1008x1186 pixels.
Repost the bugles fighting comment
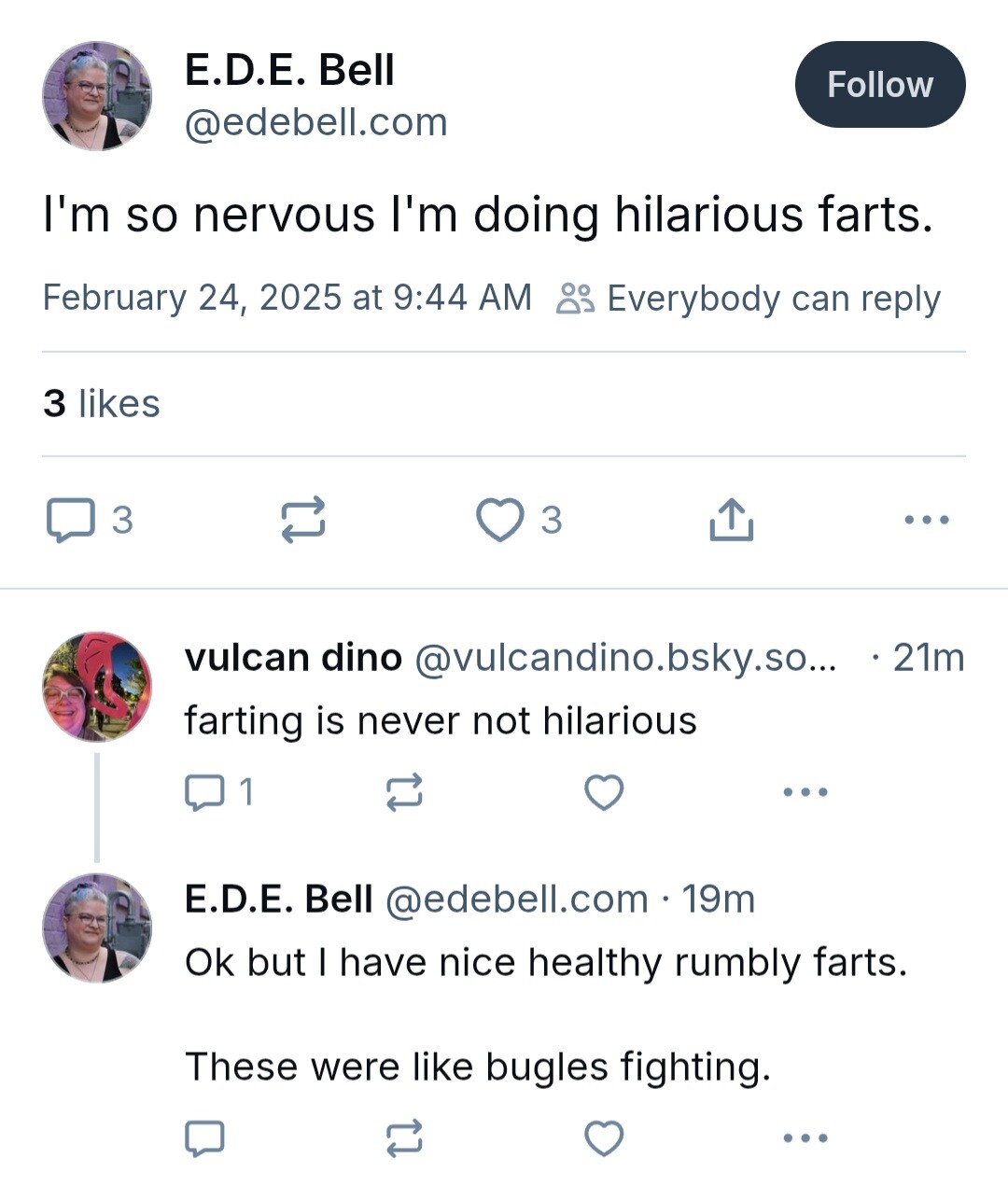pos(404,1138)
